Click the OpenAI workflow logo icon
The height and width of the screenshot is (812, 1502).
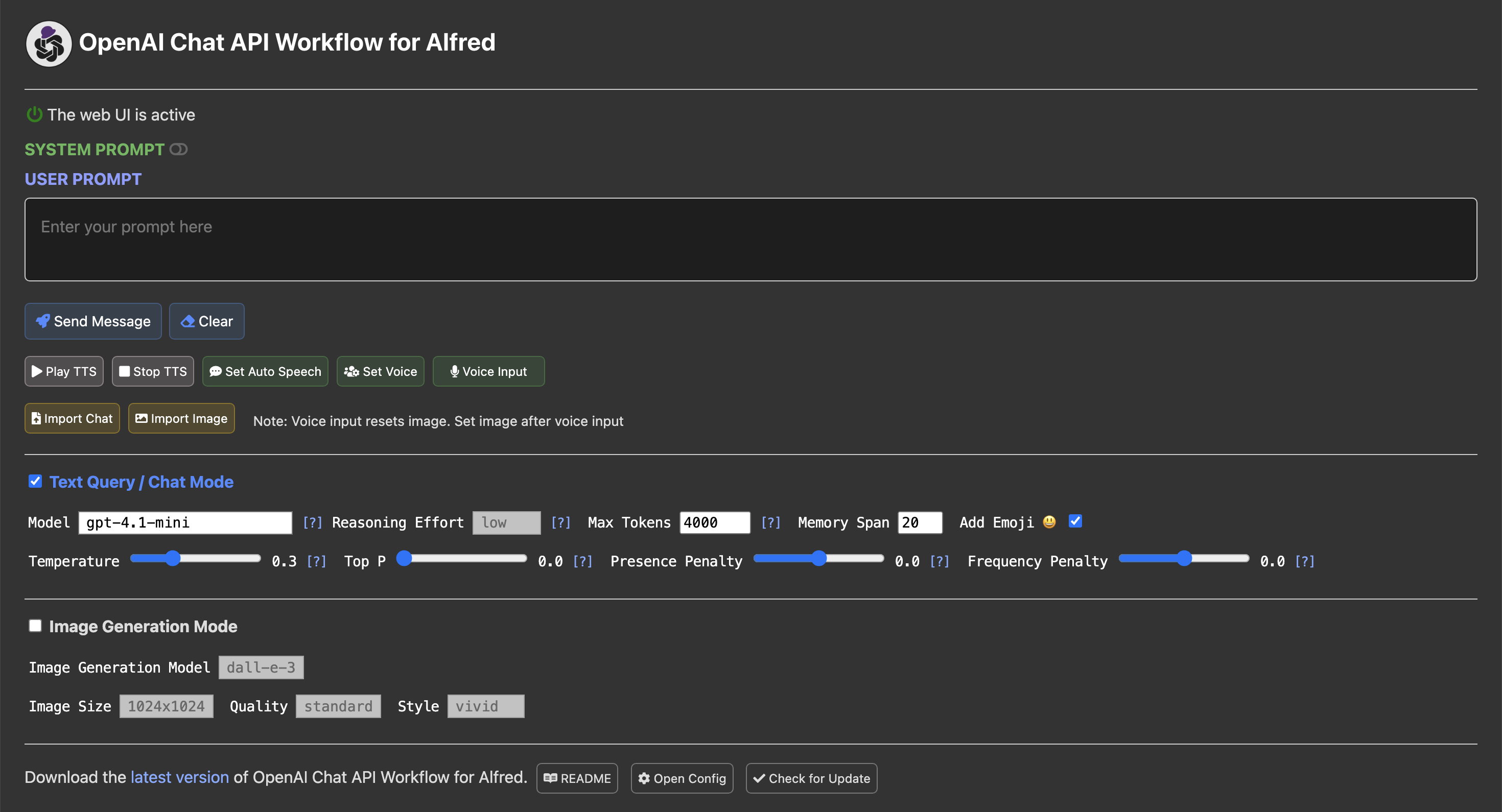(49, 44)
